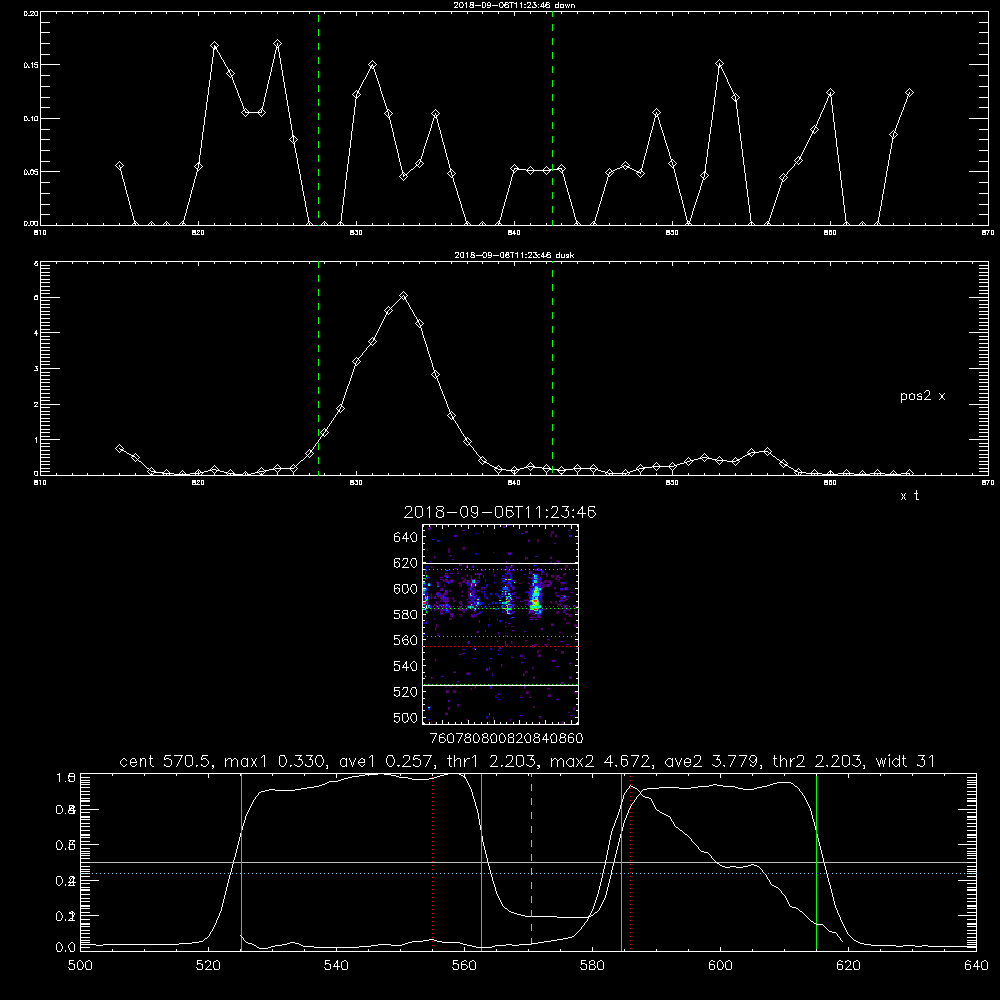Screen dimensions: 1000x1000
Task: Click the peak diamond marker of the dusk curve
Action: point(403,295)
